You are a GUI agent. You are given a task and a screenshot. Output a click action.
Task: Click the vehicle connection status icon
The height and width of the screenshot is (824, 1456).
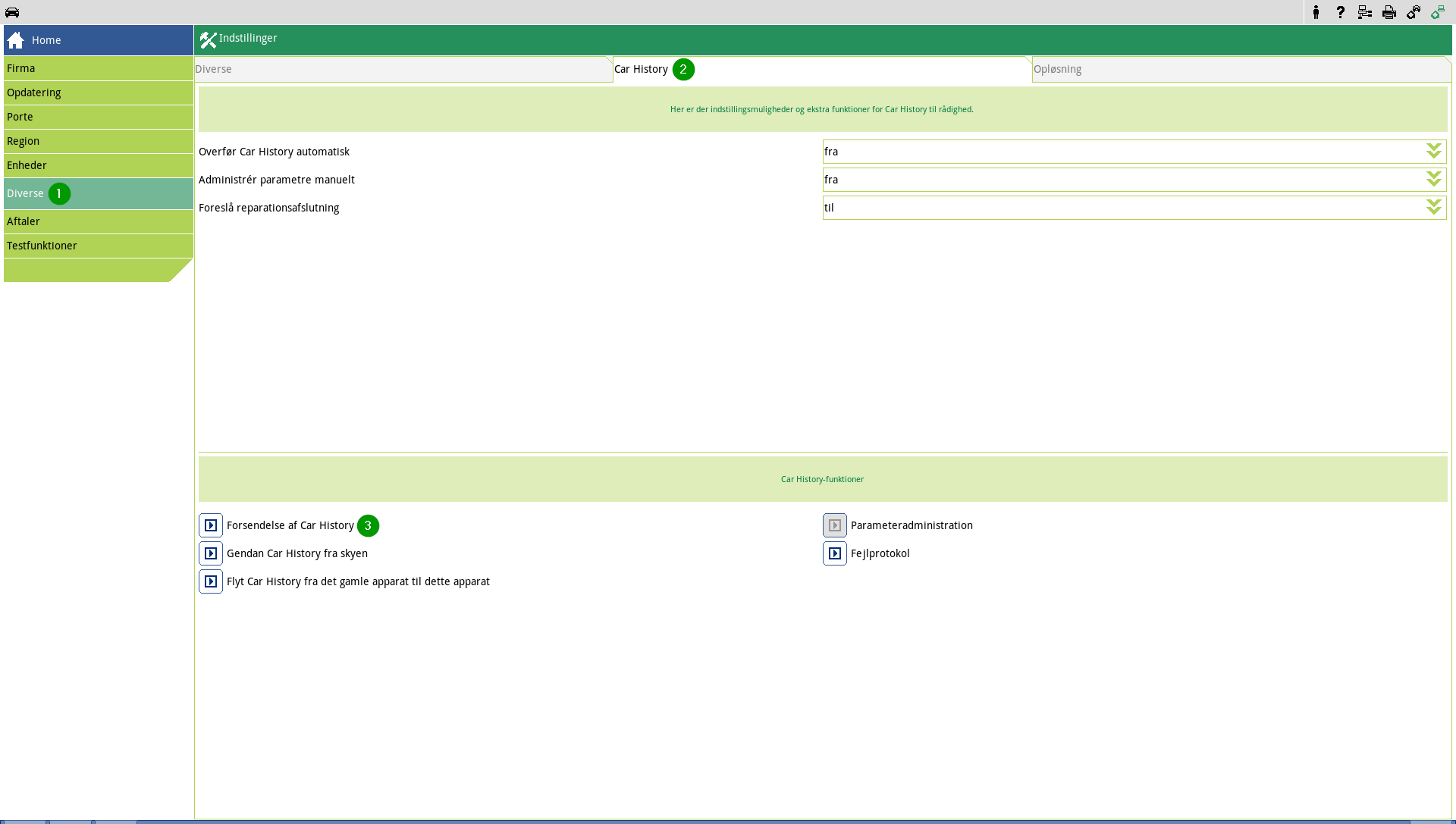point(1414,12)
